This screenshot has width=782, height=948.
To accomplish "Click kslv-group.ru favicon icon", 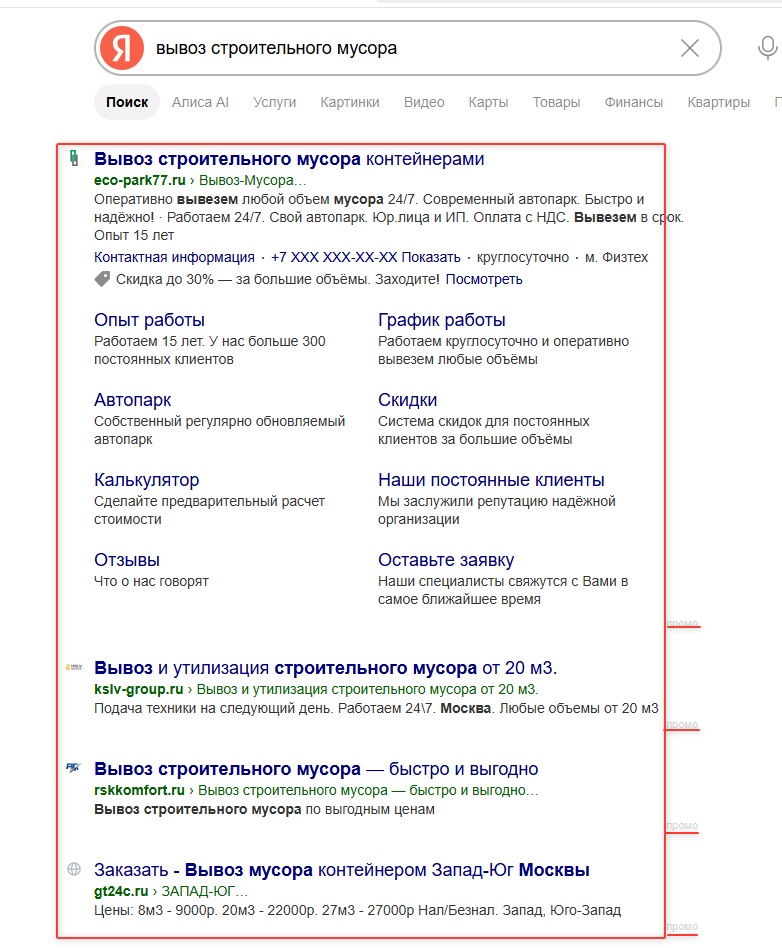I will click(74, 667).
